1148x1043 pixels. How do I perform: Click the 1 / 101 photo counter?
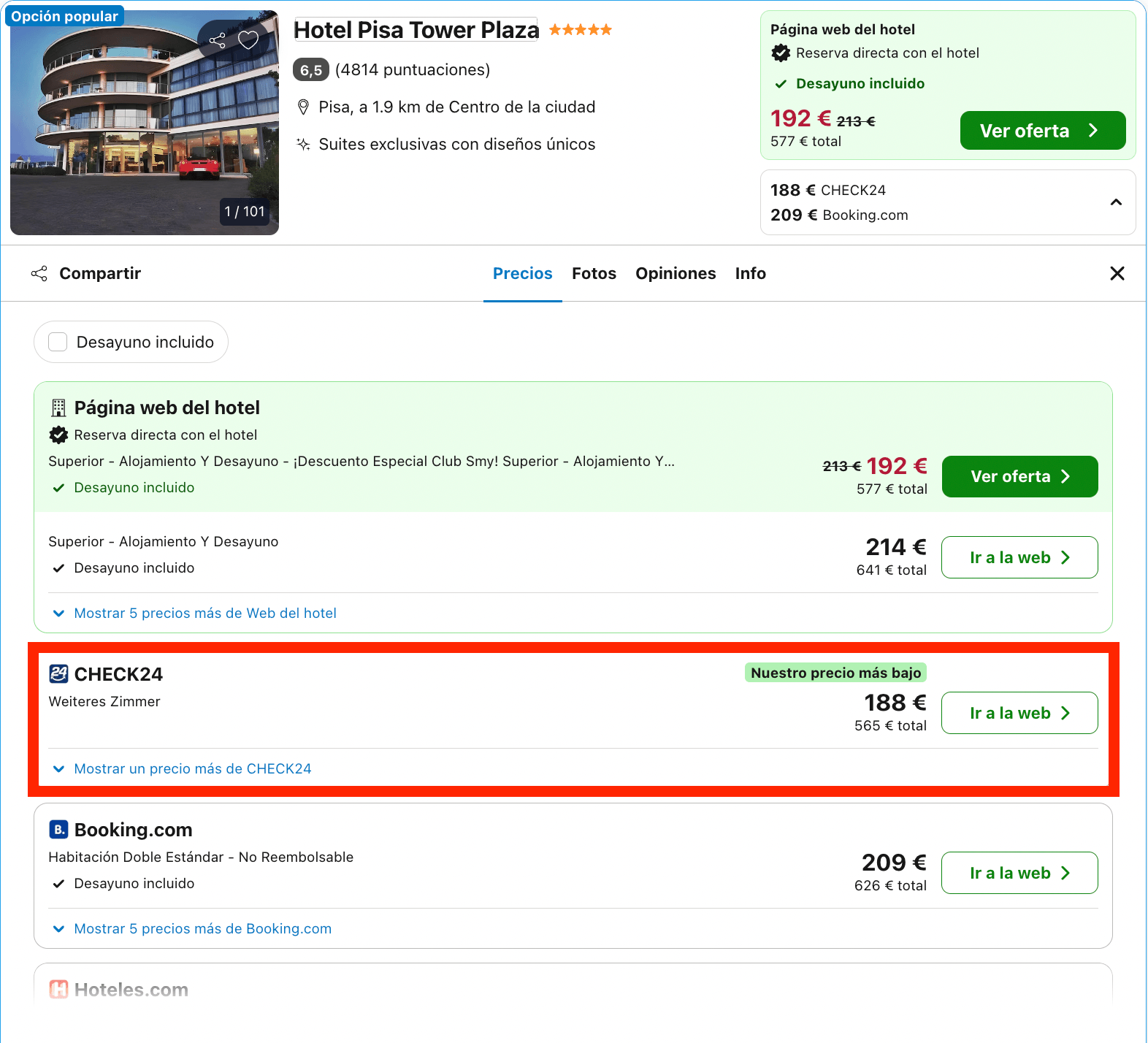[245, 212]
